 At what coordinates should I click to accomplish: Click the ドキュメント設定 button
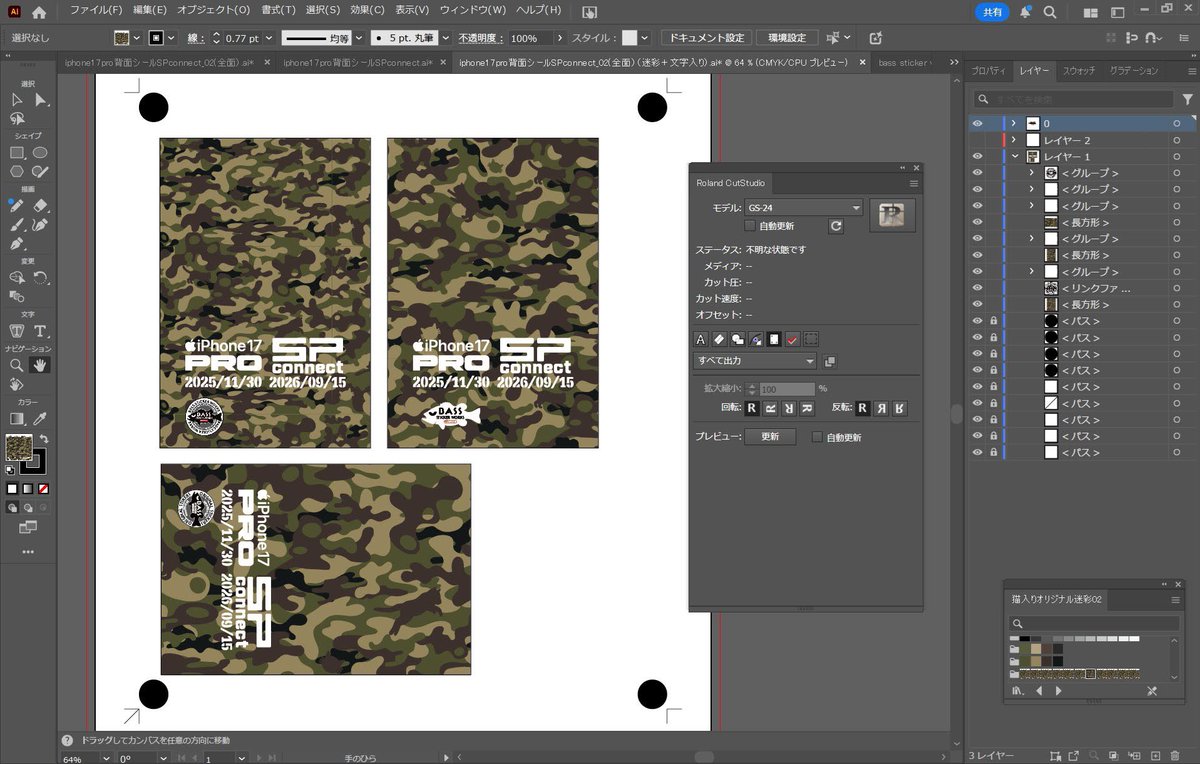pos(707,38)
